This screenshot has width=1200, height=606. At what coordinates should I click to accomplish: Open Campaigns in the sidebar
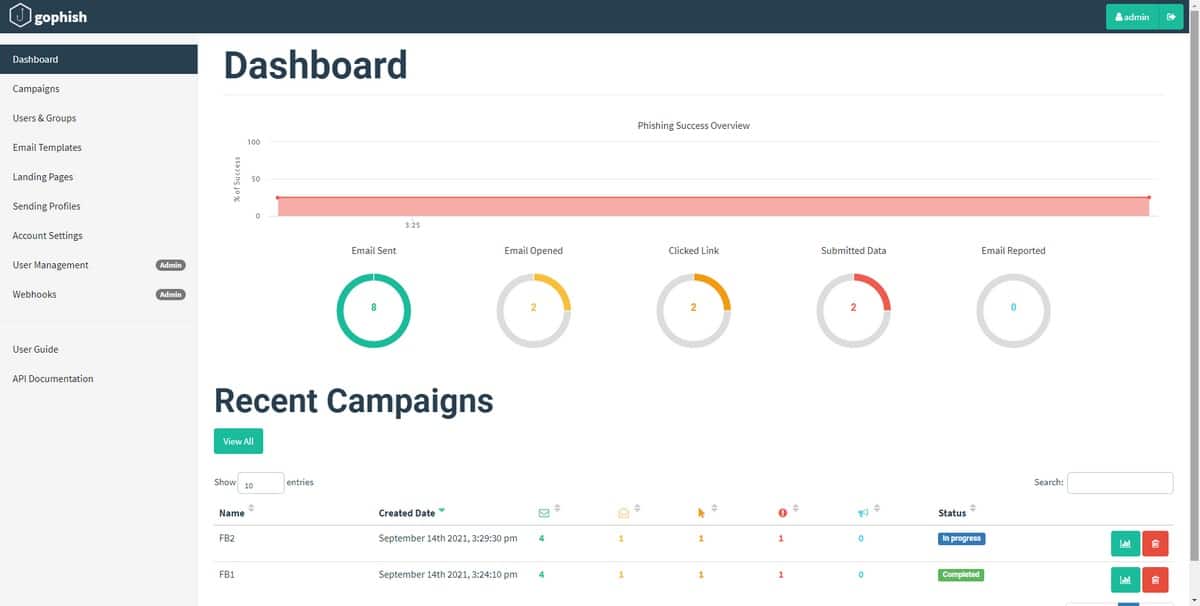pyautogui.click(x=36, y=89)
